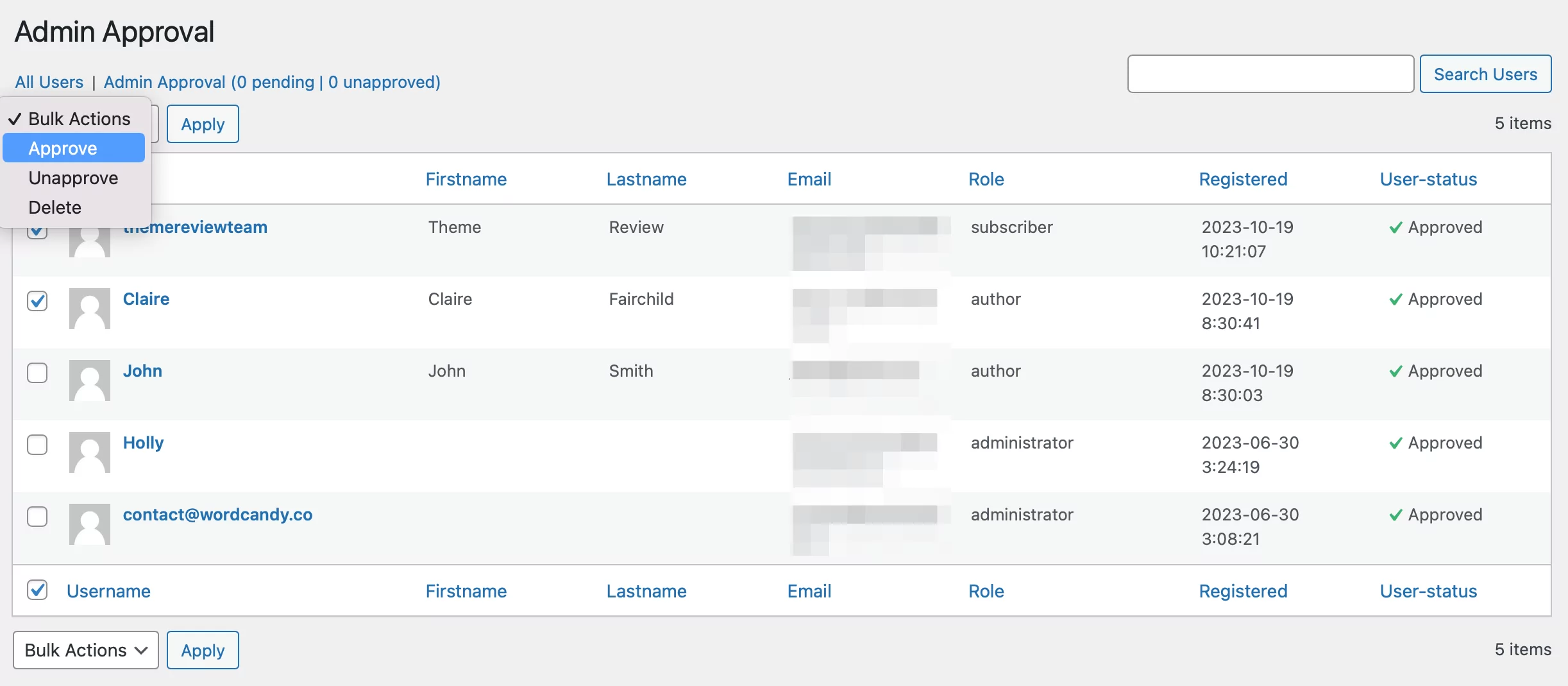Open the Claire username link
1568x686 pixels.
(x=146, y=299)
